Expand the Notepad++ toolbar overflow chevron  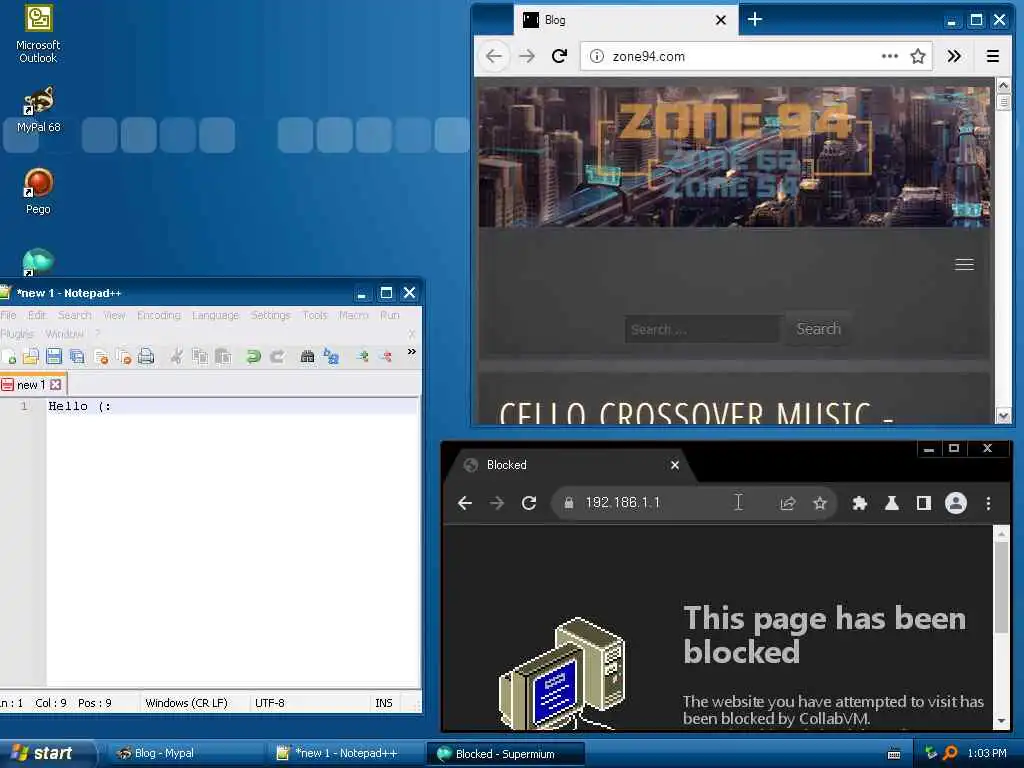pyautogui.click(x=411, y=352)
